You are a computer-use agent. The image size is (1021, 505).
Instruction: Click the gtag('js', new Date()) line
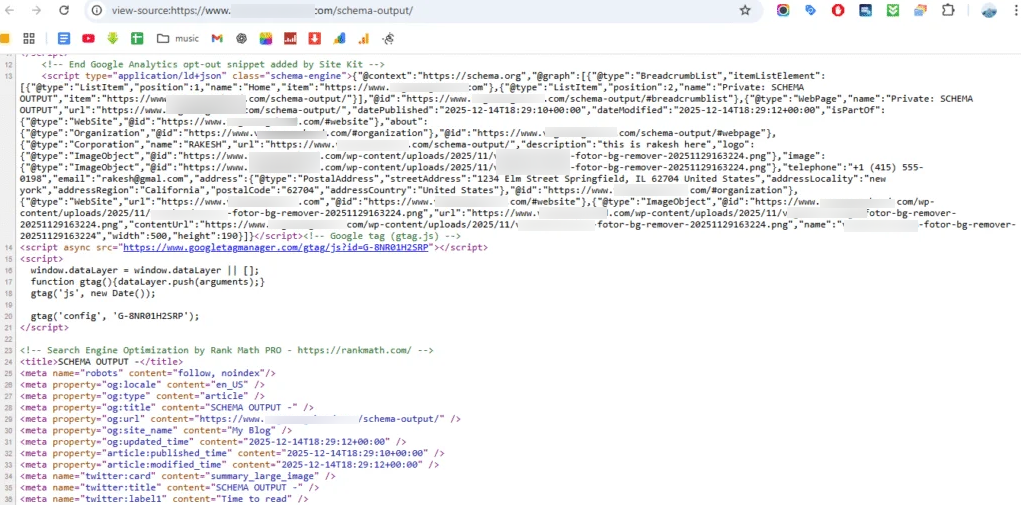click(x=93, y=293)
